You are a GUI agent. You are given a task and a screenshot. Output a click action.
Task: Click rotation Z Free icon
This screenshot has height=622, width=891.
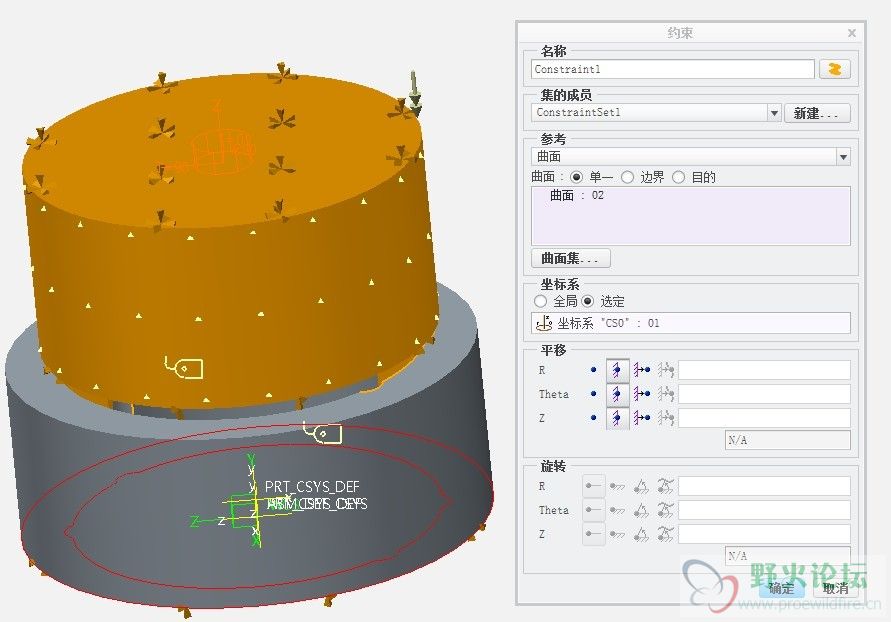coord(594,534)
